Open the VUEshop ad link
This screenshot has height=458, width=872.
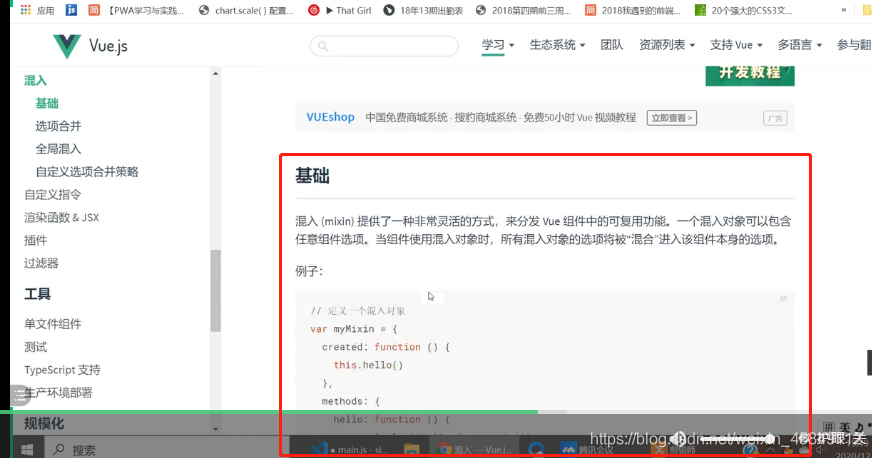330,117
